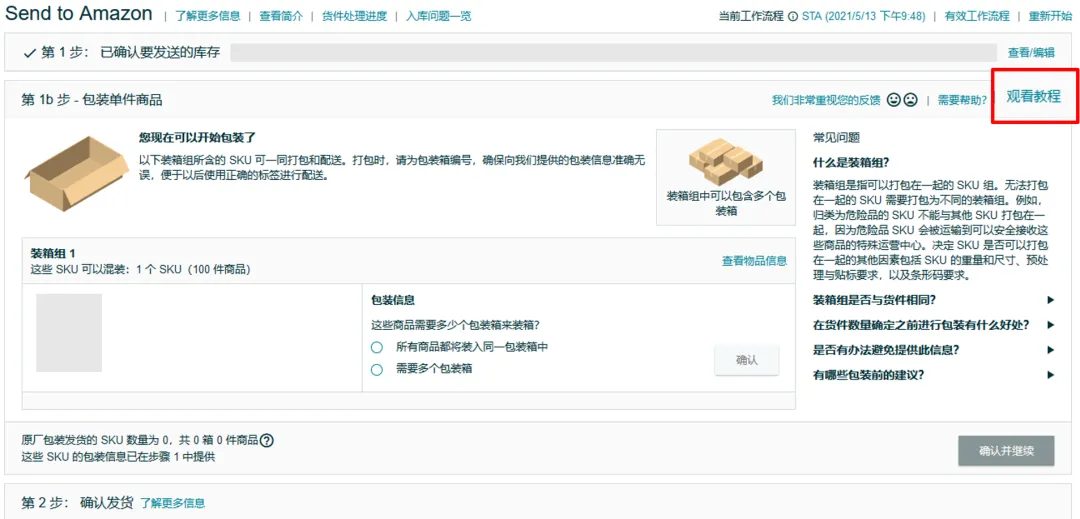Screen dimensions: 1080x519
Task: Click the 确认并继续 button
Action: pos(1006,451)
